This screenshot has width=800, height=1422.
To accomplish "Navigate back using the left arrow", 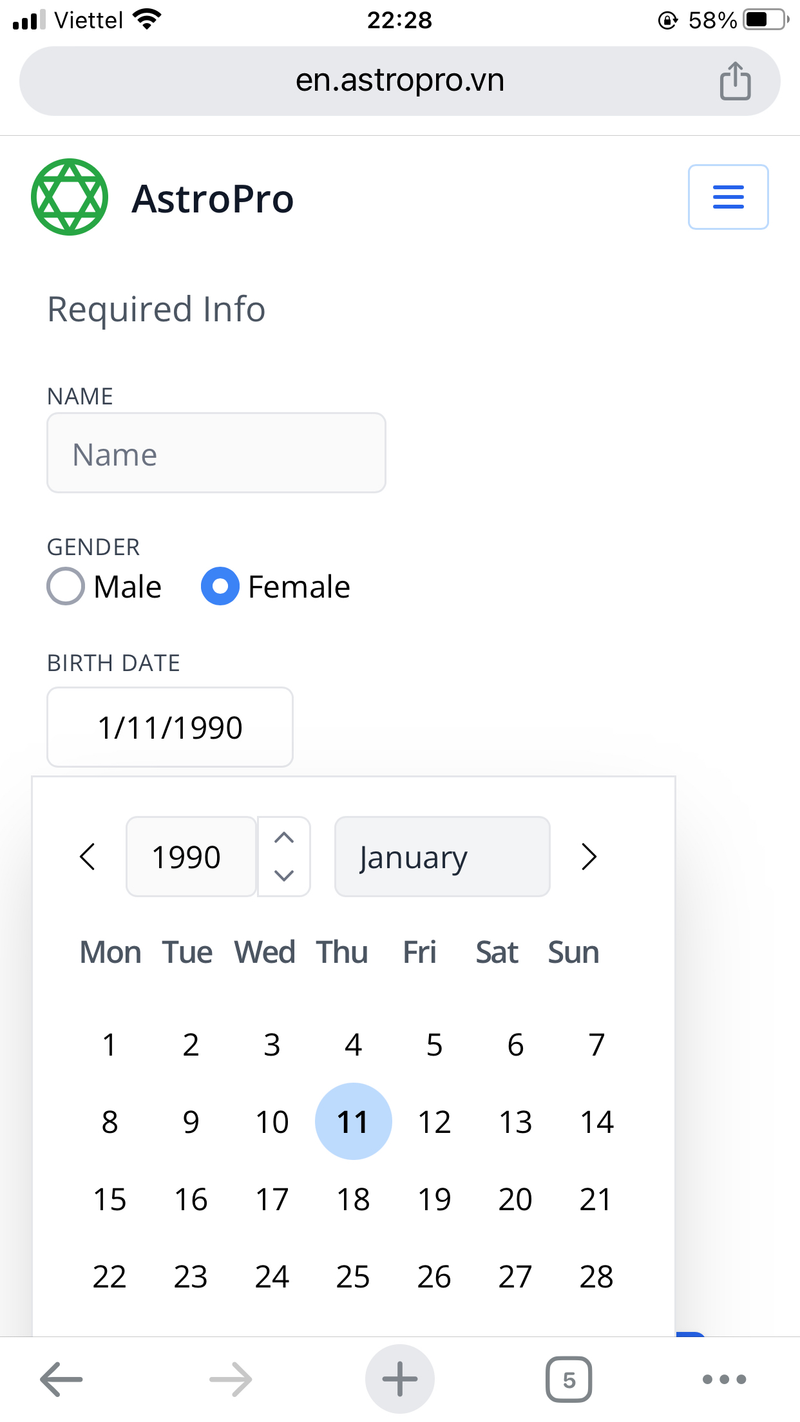I will pos(61,1378).
